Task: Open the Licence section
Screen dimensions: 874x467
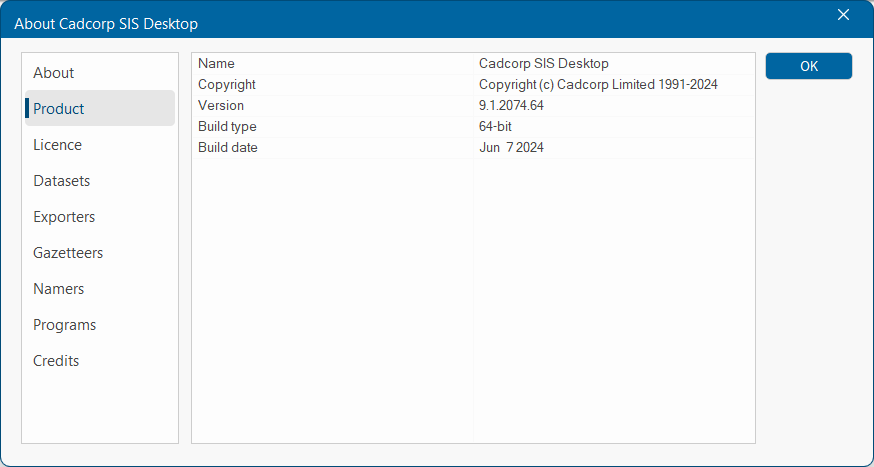Action: pyautogui.click(x=58, y=145)
